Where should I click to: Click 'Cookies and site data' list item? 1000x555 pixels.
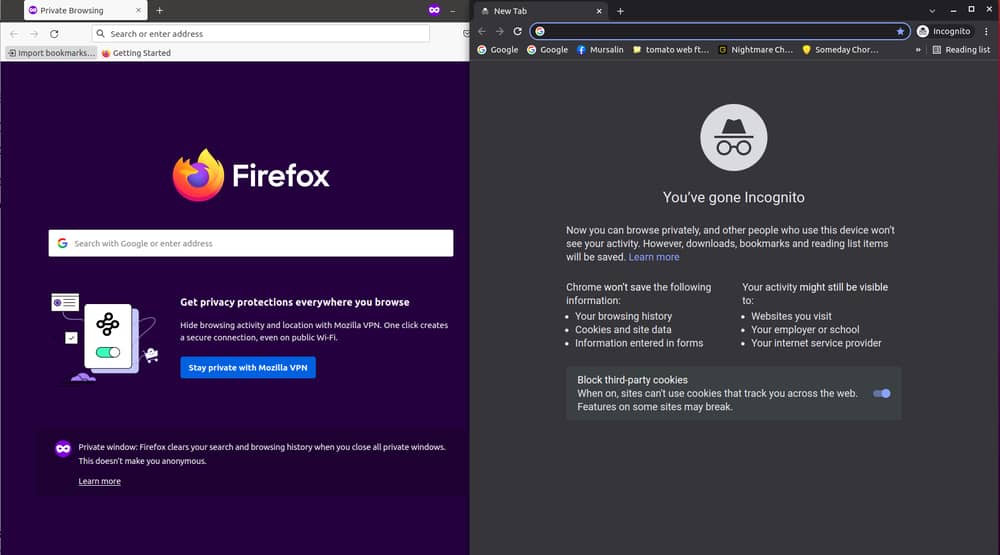point(623,330)
